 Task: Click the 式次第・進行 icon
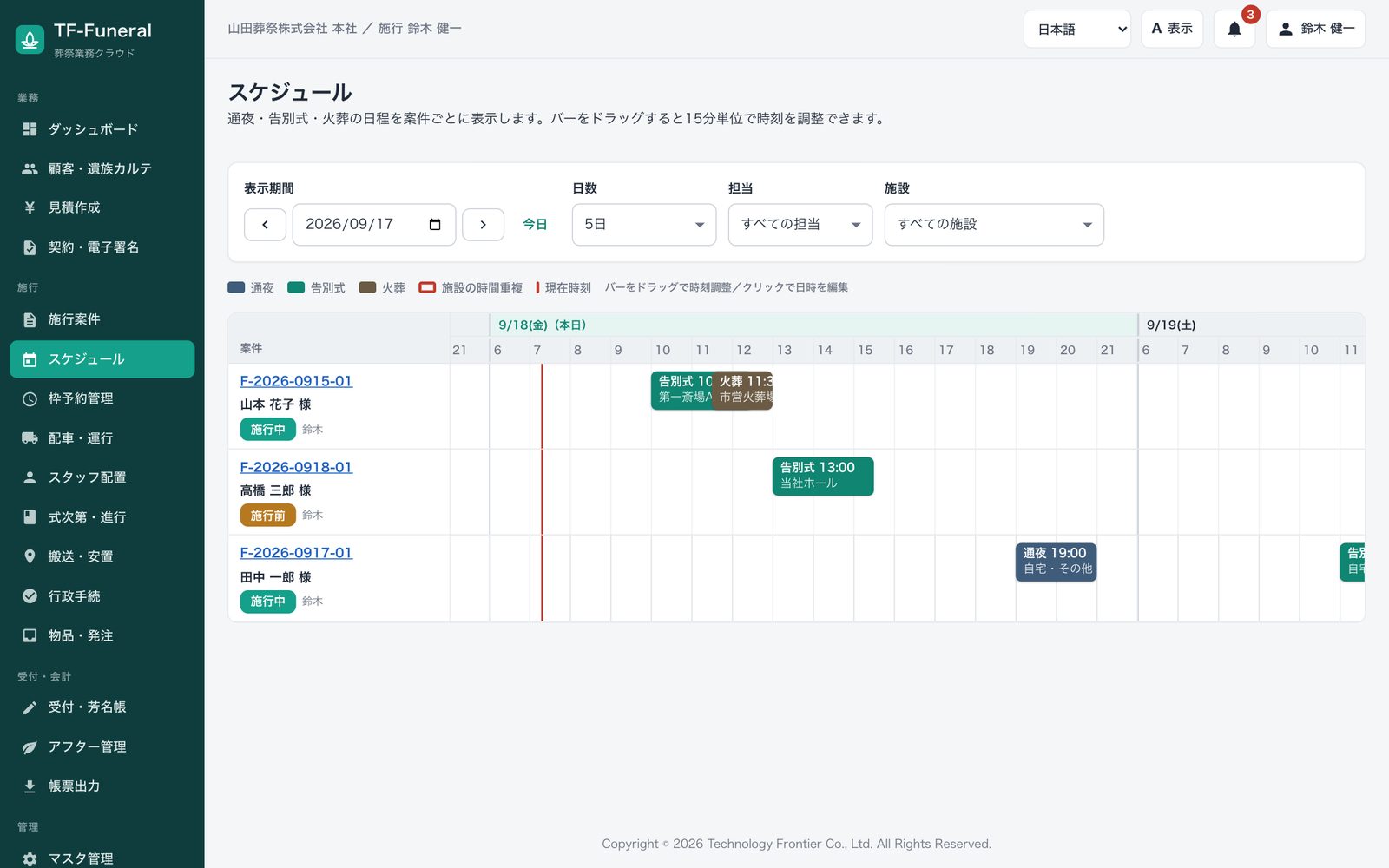coord(30,517)
